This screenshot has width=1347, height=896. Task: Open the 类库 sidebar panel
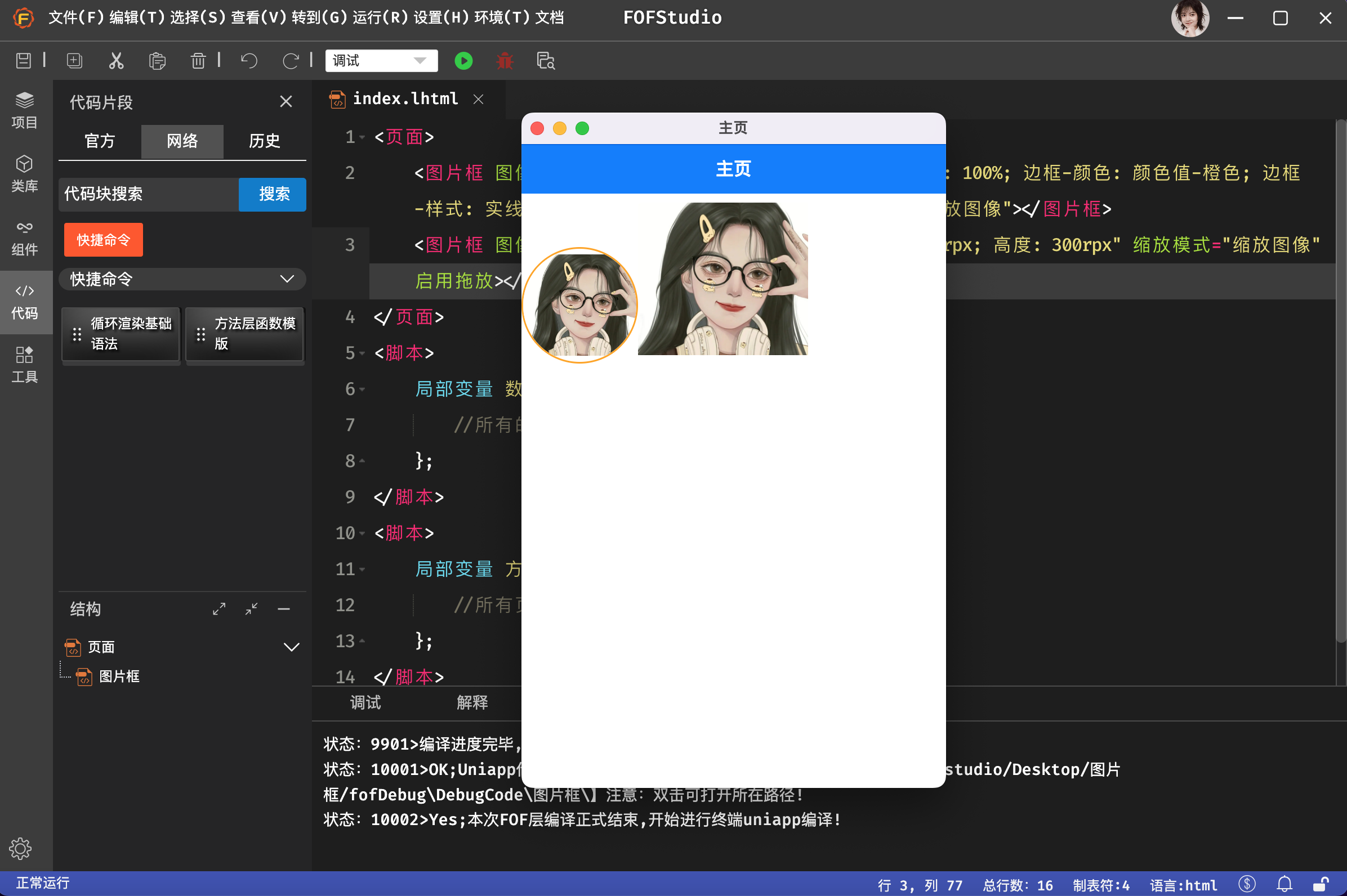[25, 174]
